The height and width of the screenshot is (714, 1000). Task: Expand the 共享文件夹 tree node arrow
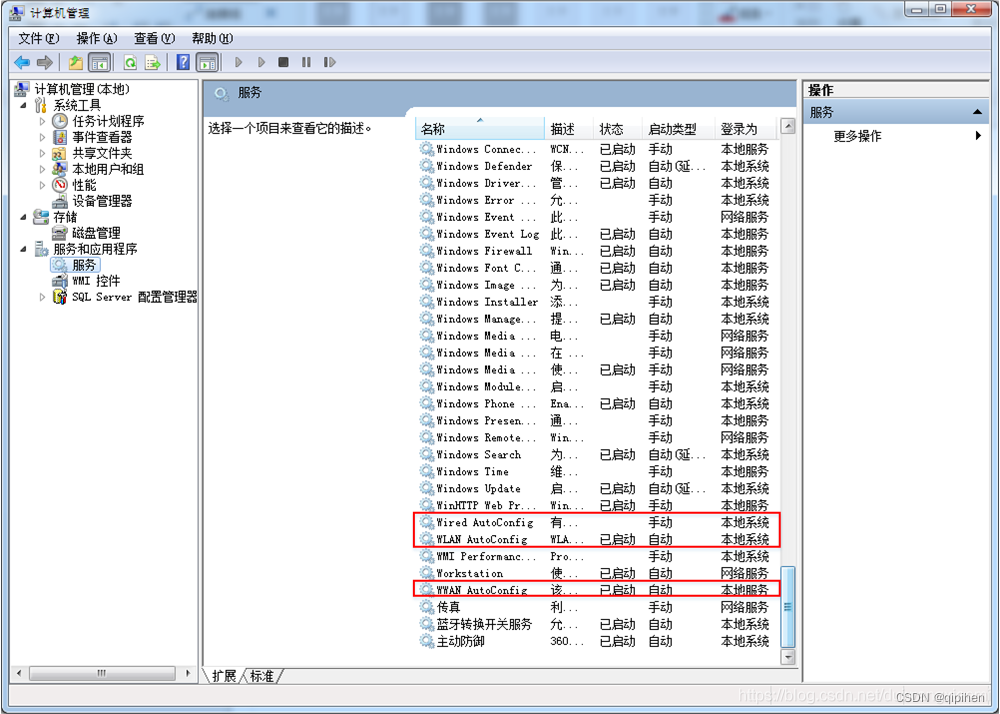pyautogui.click(x=43, y=153)
